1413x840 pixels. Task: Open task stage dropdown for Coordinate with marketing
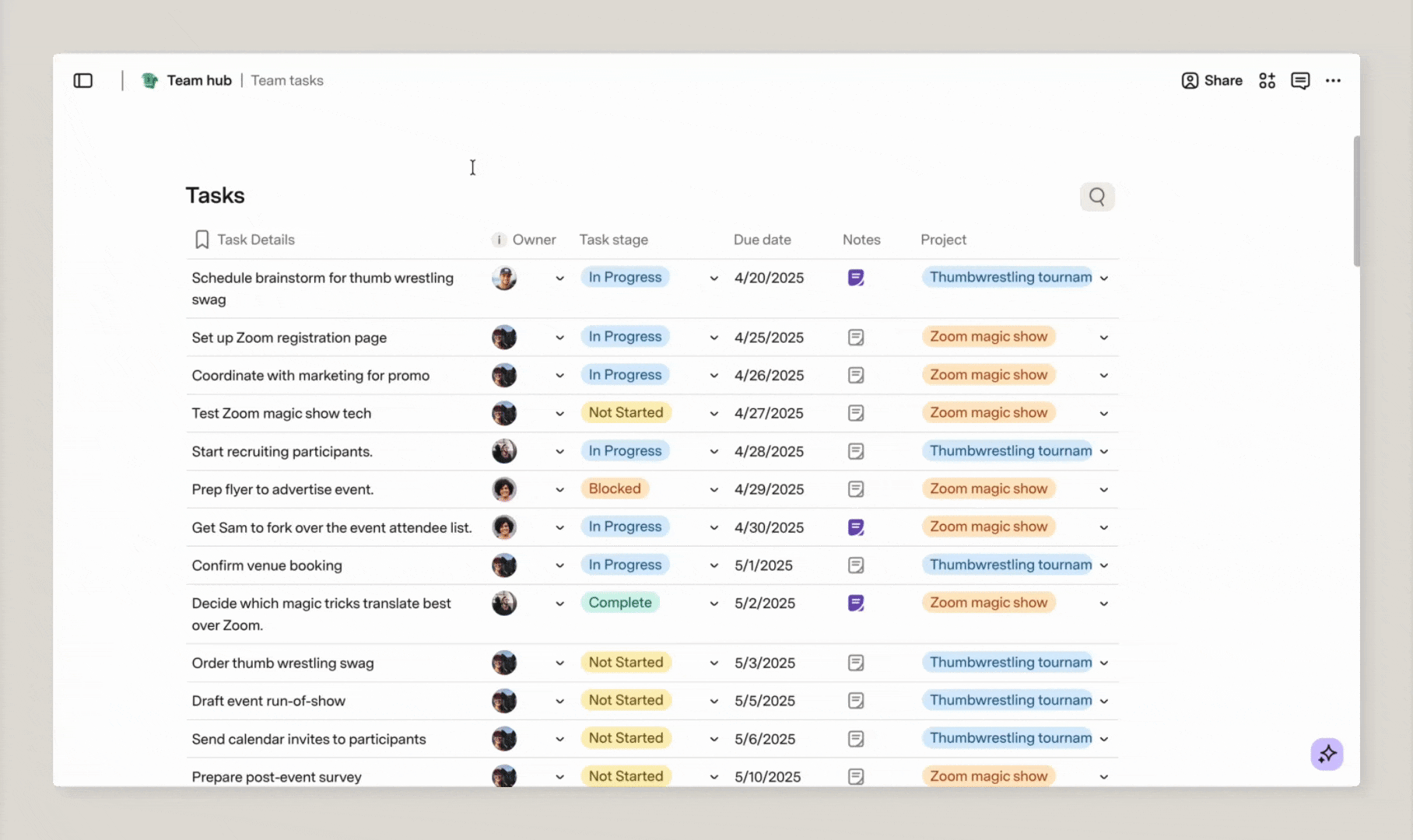click(714, 376)
